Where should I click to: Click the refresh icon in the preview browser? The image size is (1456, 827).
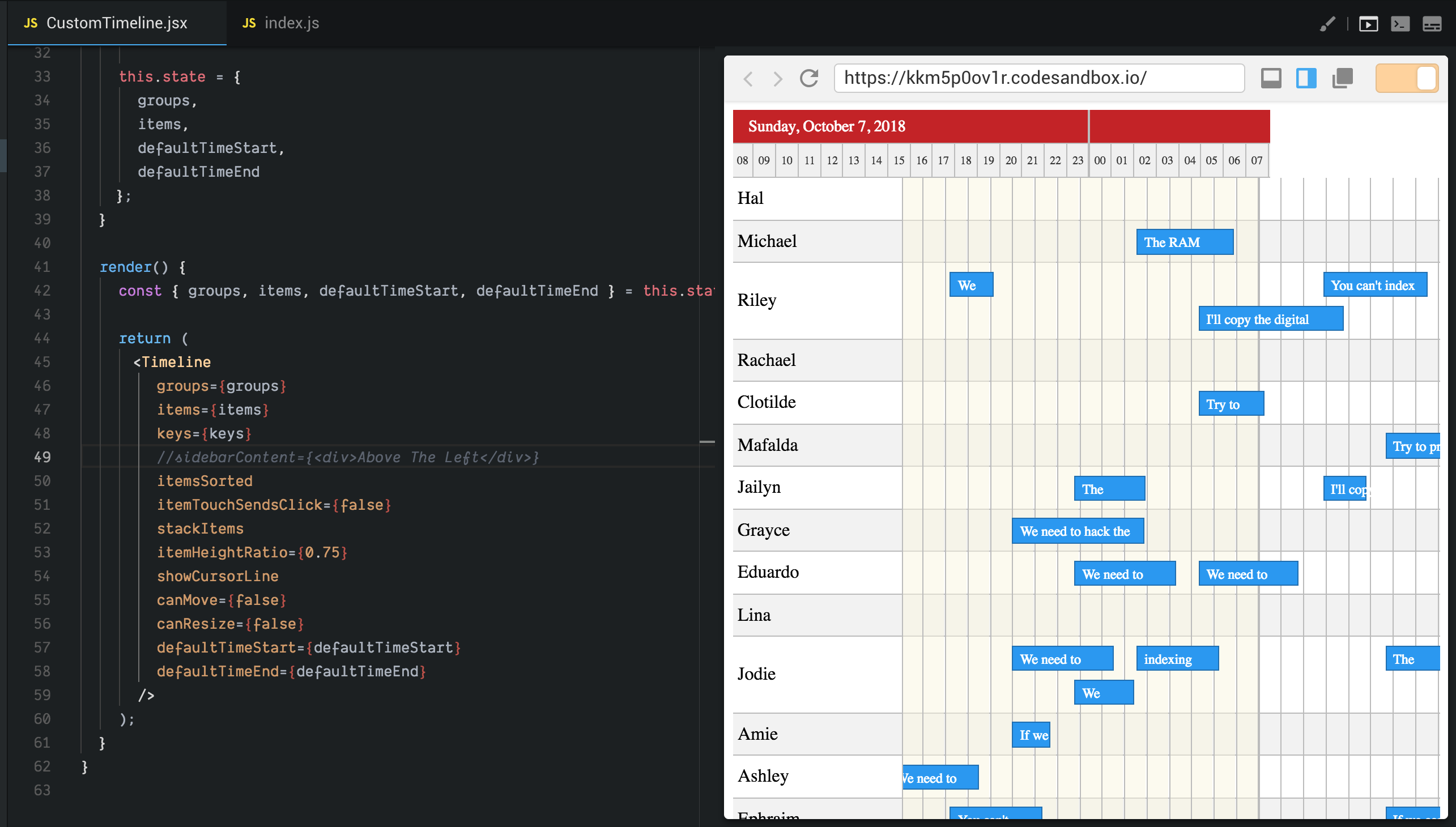[809, 78]
